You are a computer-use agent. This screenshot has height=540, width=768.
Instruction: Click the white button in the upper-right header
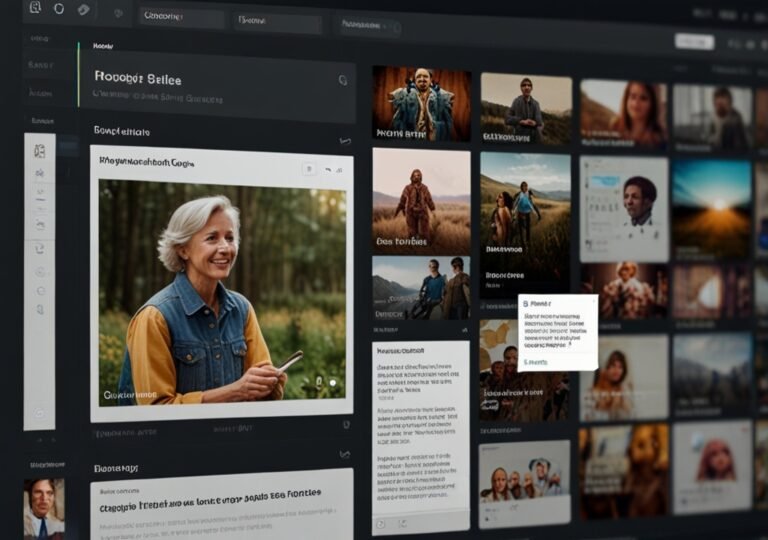click(x=694, y=42)
